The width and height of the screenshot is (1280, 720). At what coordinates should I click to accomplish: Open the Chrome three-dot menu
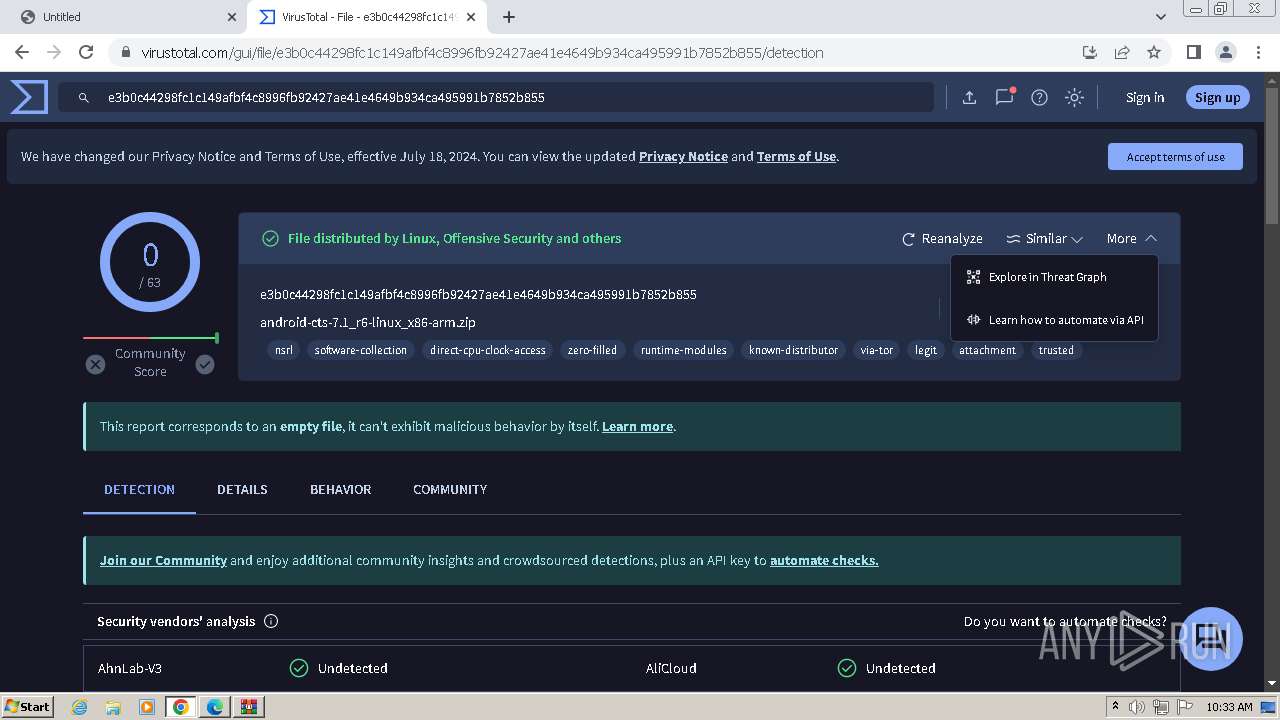(1259, 52)
